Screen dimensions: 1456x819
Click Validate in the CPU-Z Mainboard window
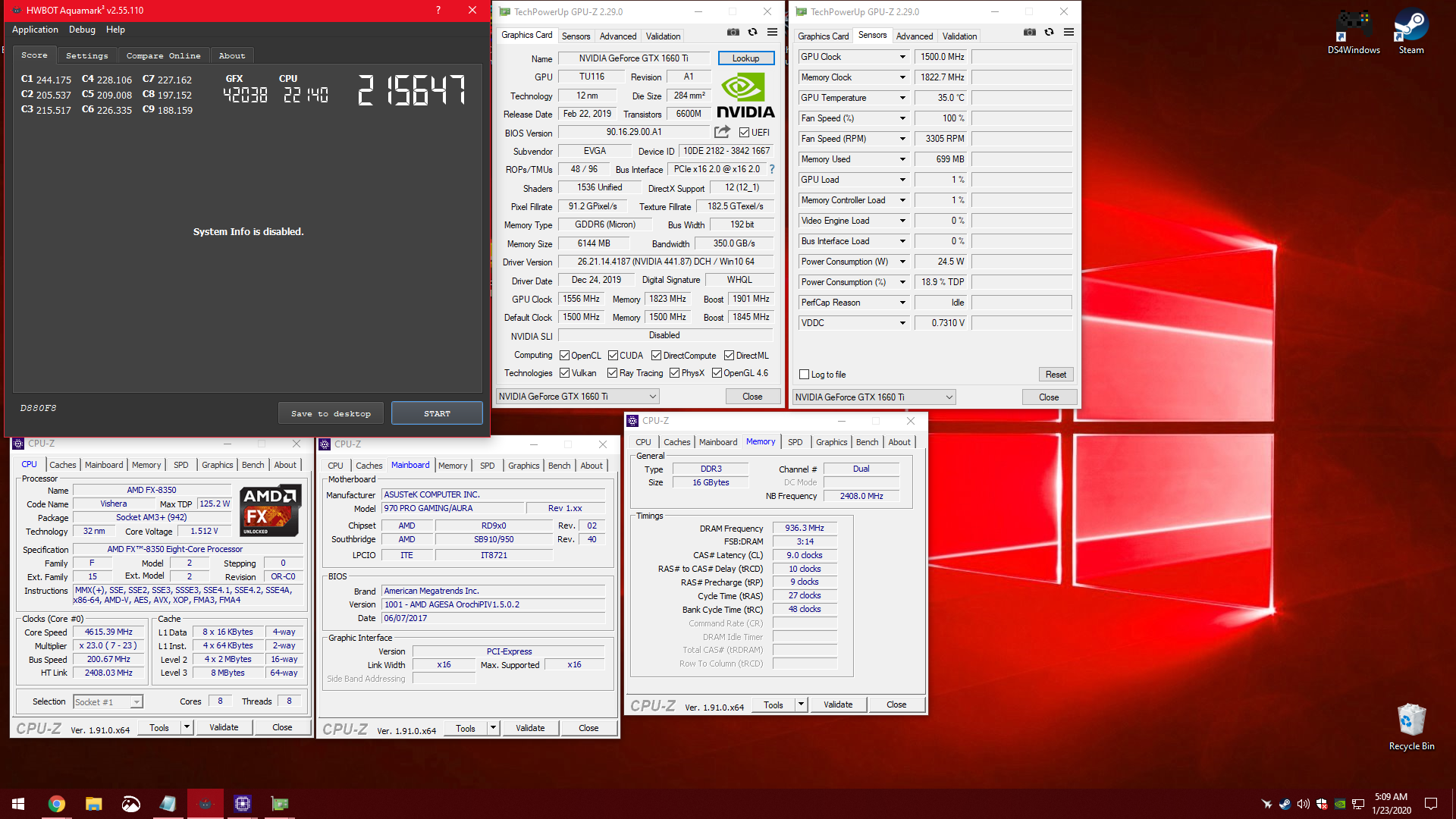click(530, 728)
